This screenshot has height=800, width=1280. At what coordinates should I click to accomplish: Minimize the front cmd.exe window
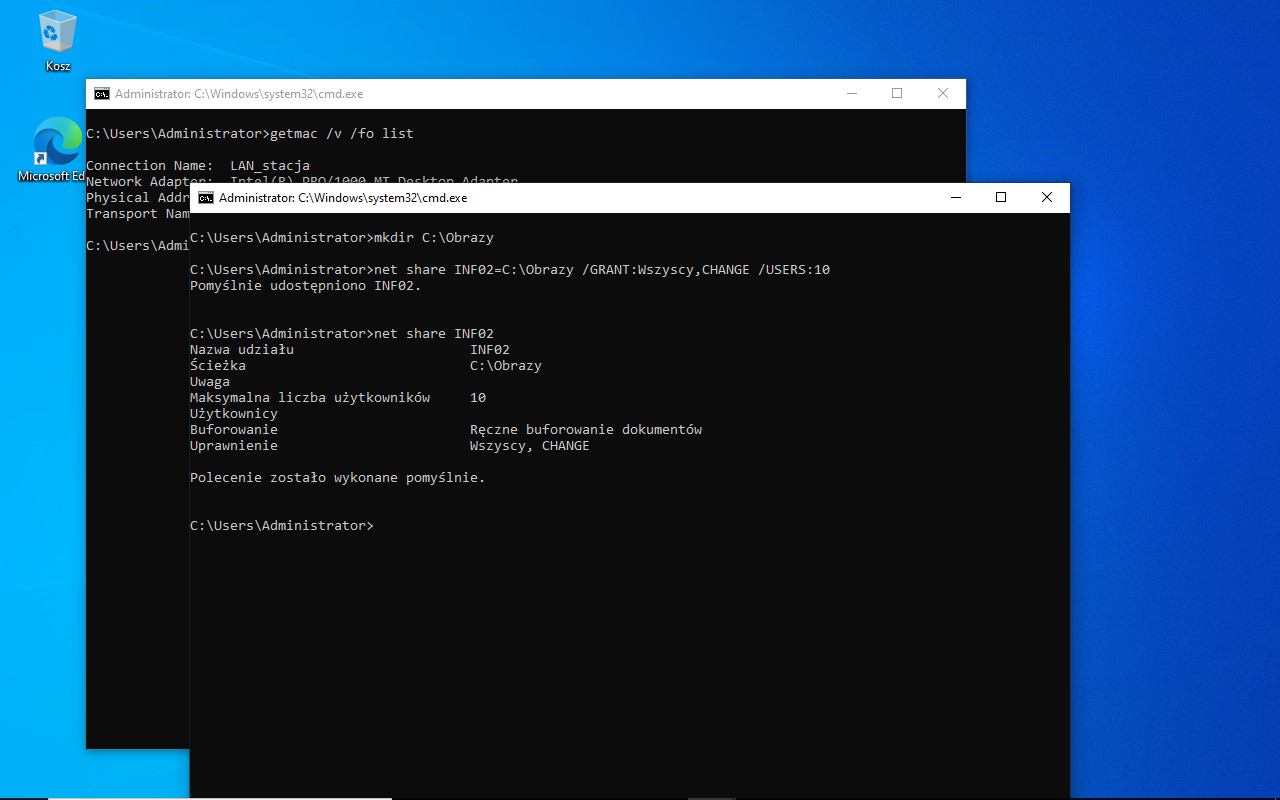tap(955, 198)
